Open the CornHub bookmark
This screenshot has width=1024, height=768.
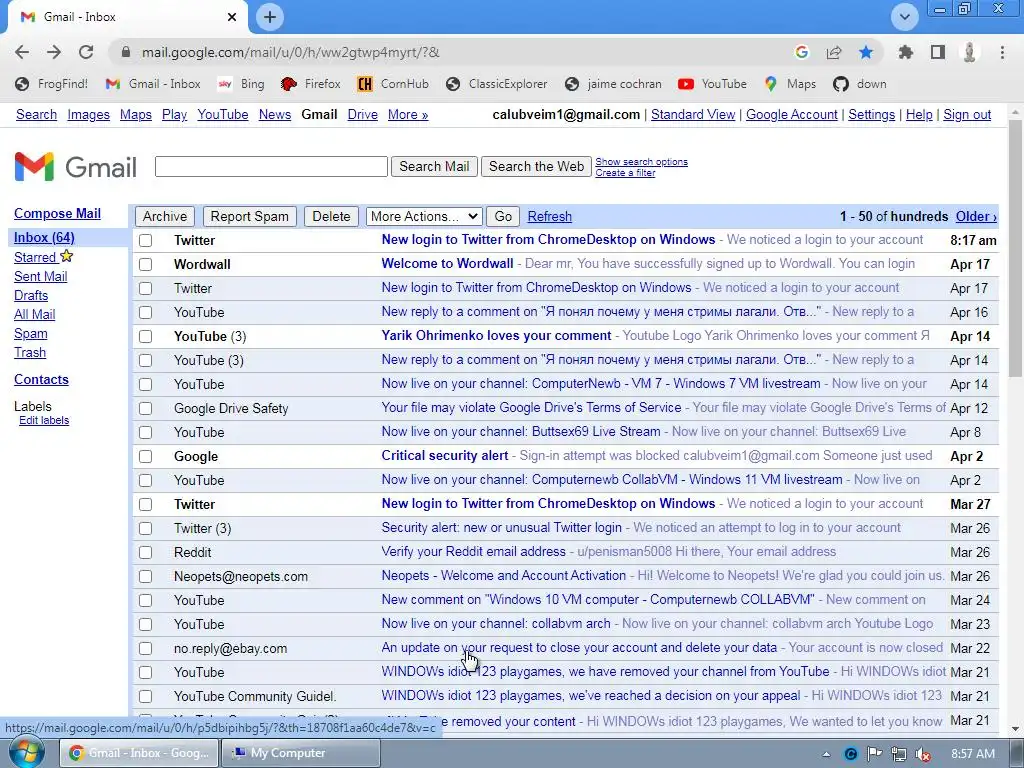(393, 84)
